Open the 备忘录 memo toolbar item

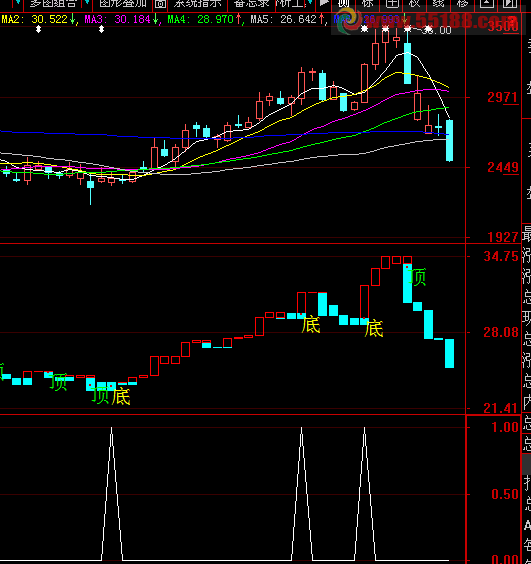coord(251,4)
